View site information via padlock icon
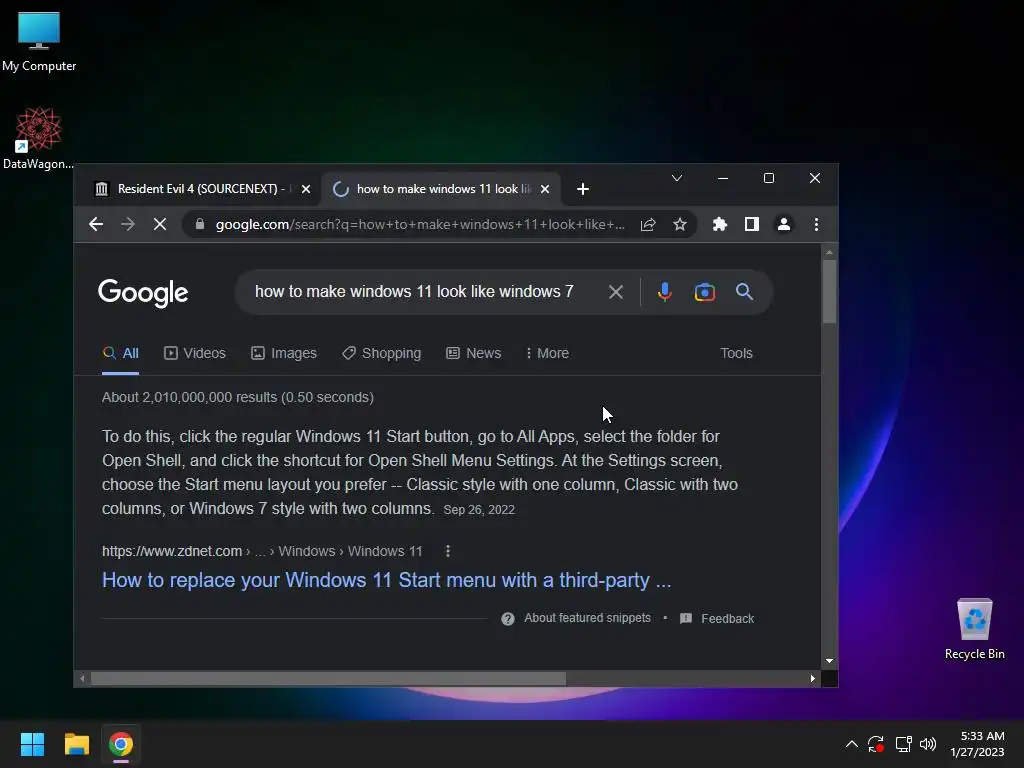 tap(200, 224)
